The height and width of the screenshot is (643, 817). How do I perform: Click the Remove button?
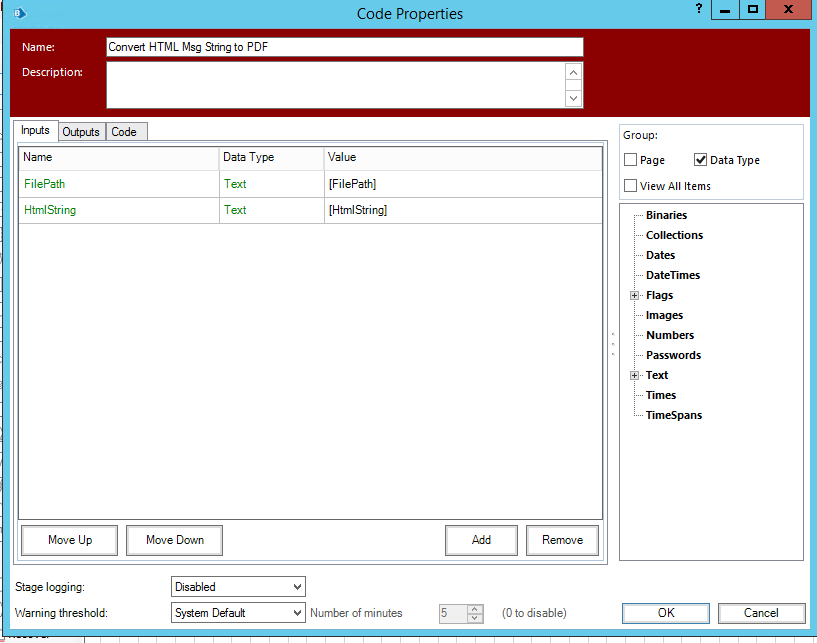(x=562, y=540)
